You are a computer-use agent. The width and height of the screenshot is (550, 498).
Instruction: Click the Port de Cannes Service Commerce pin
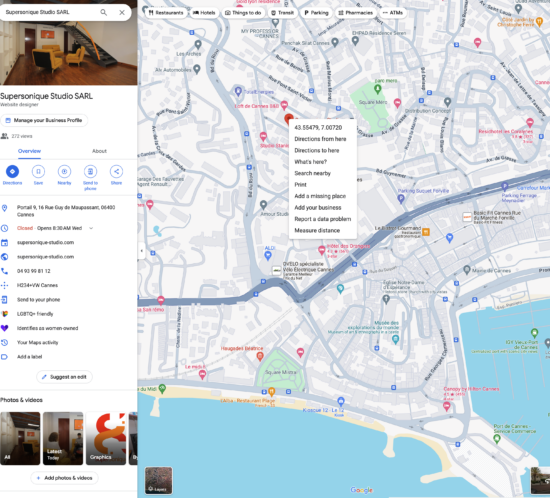tap(497, 438)
